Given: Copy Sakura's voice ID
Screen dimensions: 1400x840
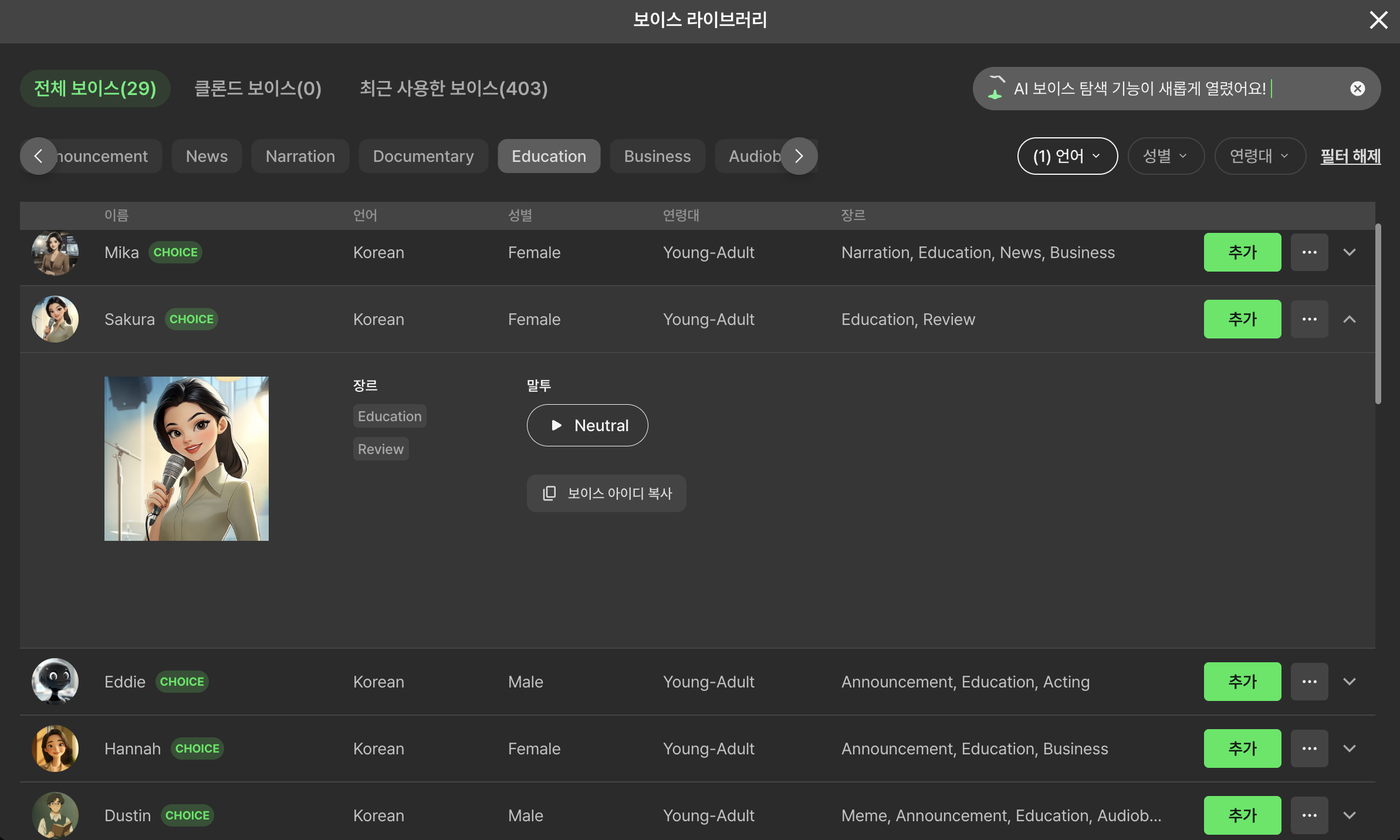Looking at the screenshot, I should click(606, 493).
